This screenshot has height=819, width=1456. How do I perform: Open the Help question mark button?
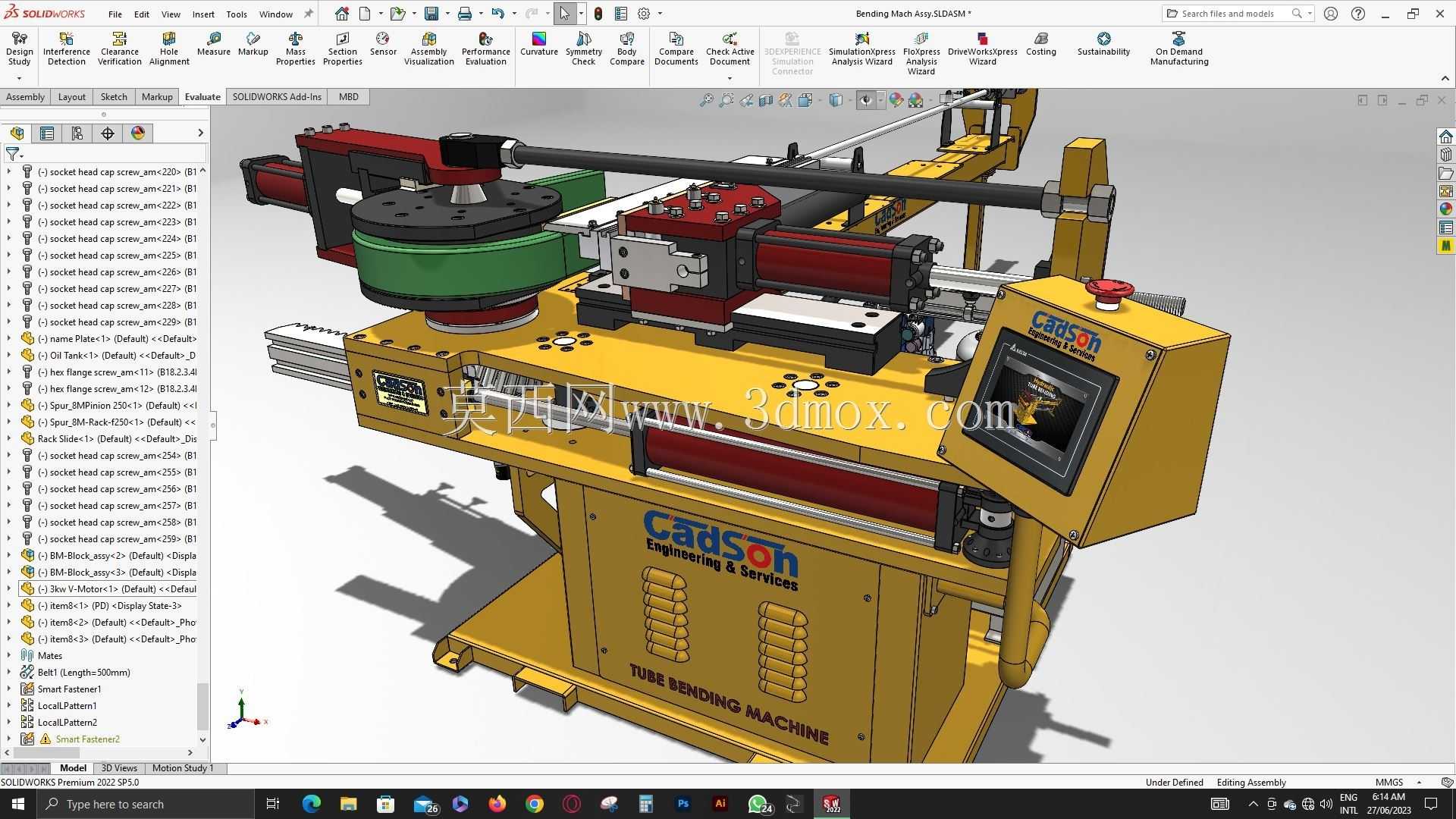coord(1358,14)
